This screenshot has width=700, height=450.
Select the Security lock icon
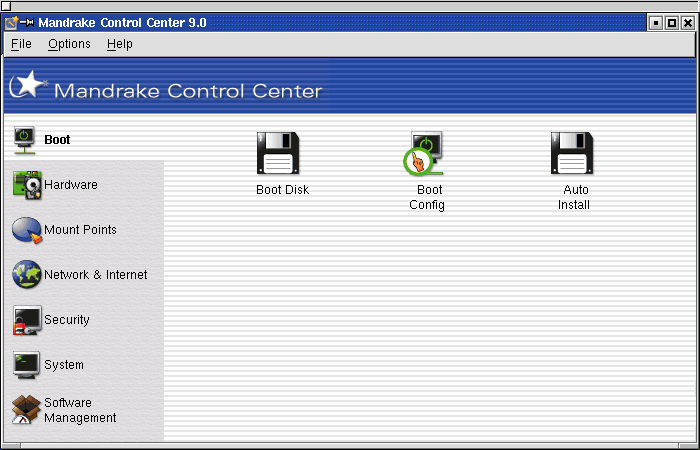click(x=27, y=320)
